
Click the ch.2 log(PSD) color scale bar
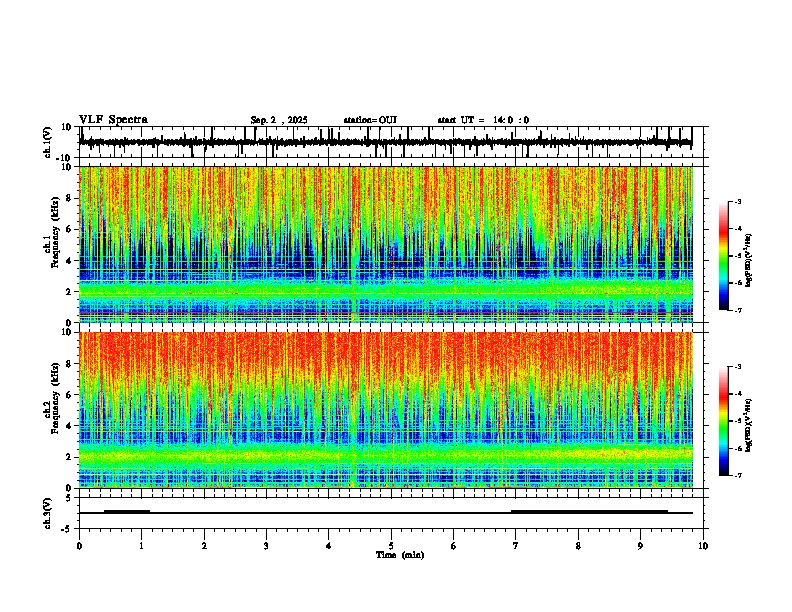724,421
